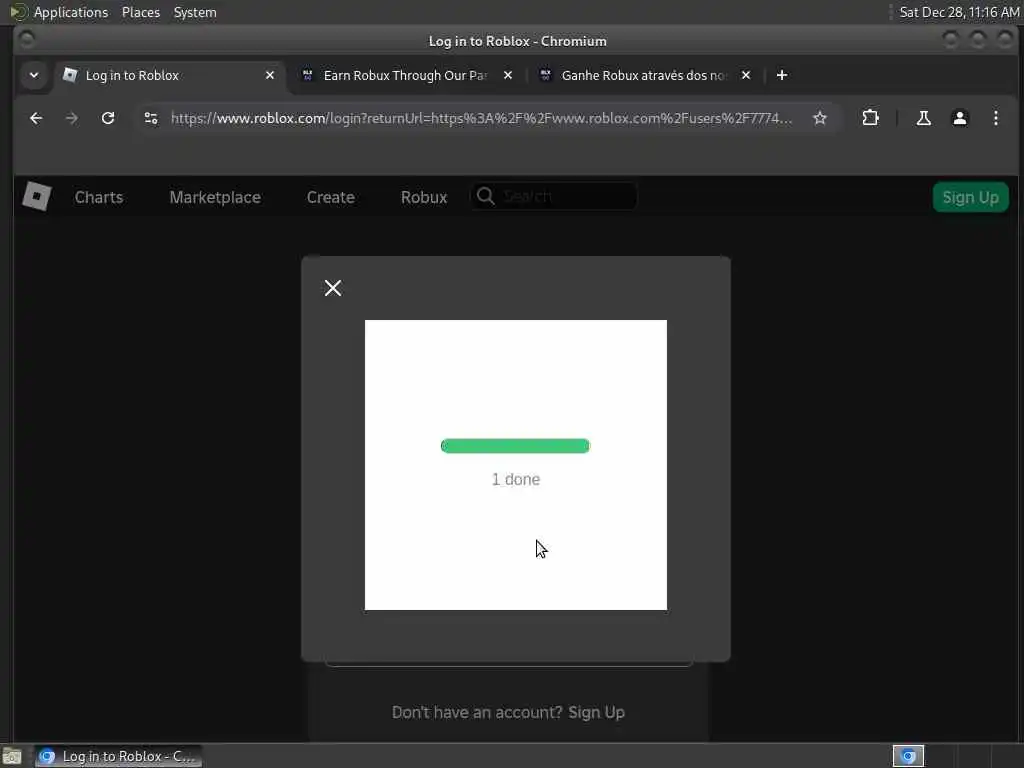Image resolution: width=1024 pixels, height=768 pixels.
Task: Click the address bar URL
Action: coord(481,118)
